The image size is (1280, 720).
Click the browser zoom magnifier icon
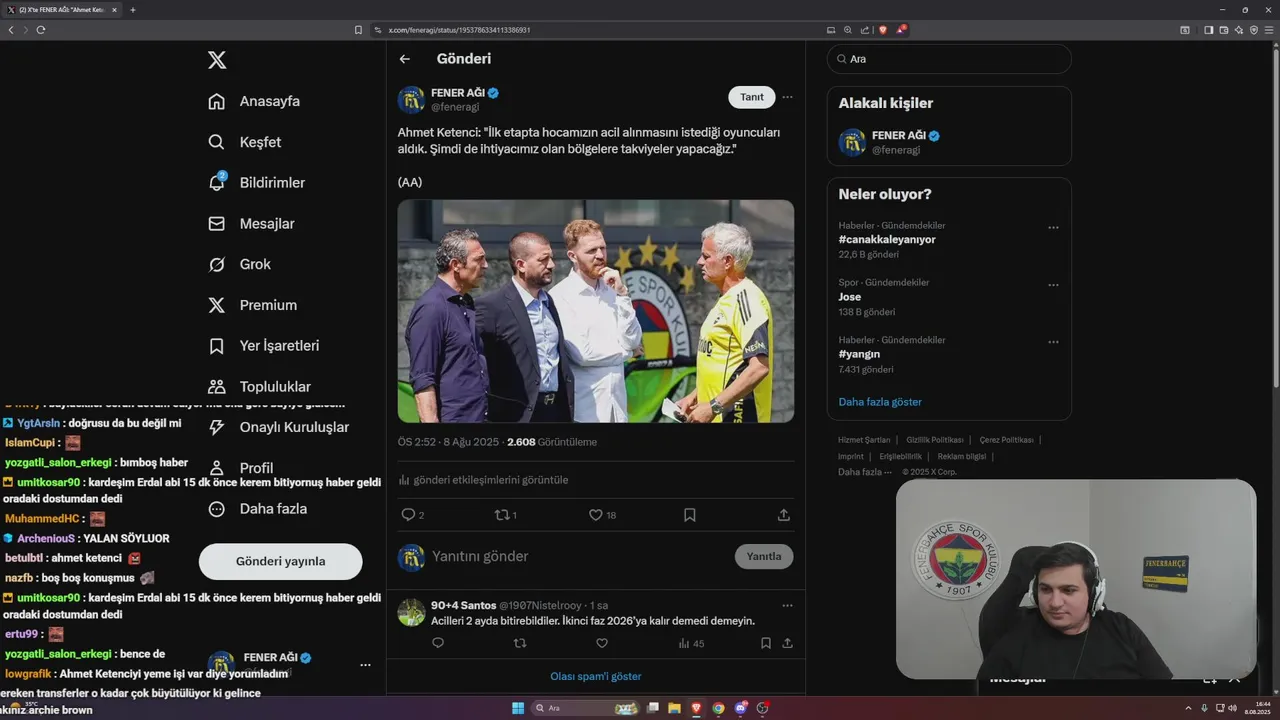point(848,30)
